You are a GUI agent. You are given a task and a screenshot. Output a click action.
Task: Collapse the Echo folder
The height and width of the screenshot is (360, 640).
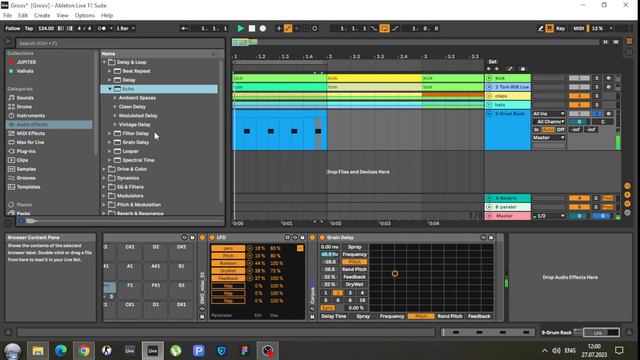110,89
